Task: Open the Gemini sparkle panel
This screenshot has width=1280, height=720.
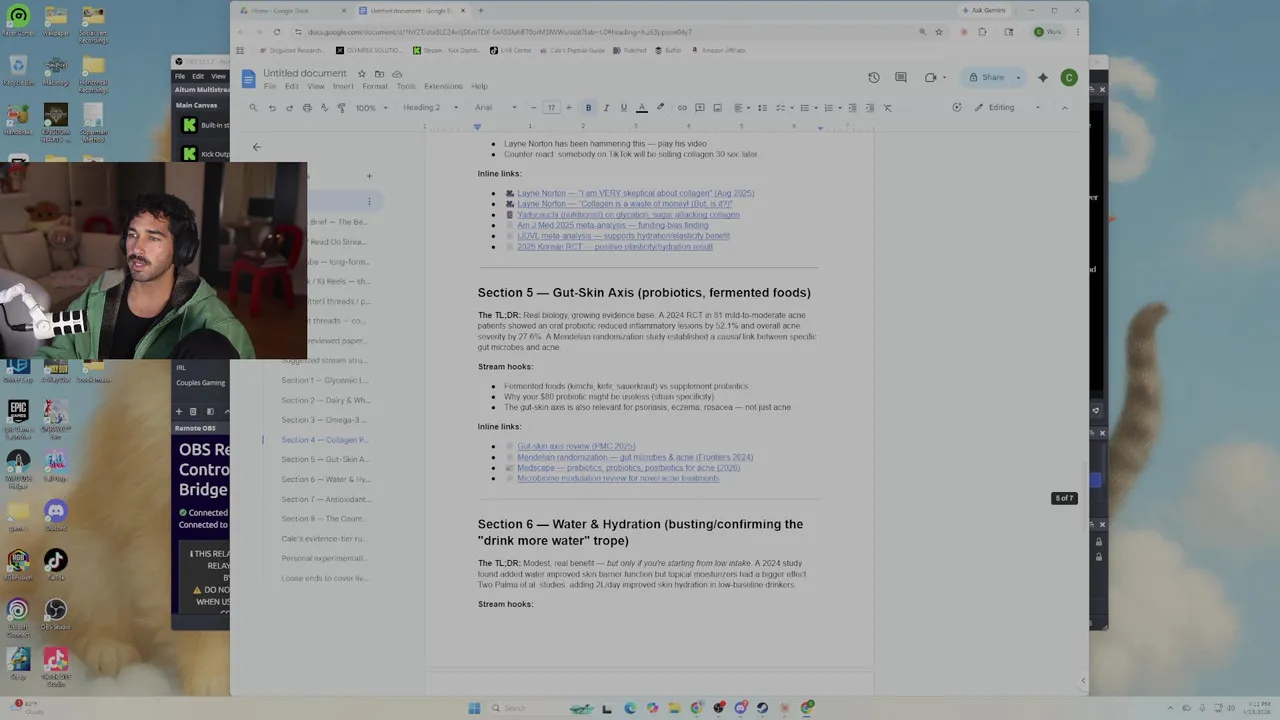Action: point(1043,78)
